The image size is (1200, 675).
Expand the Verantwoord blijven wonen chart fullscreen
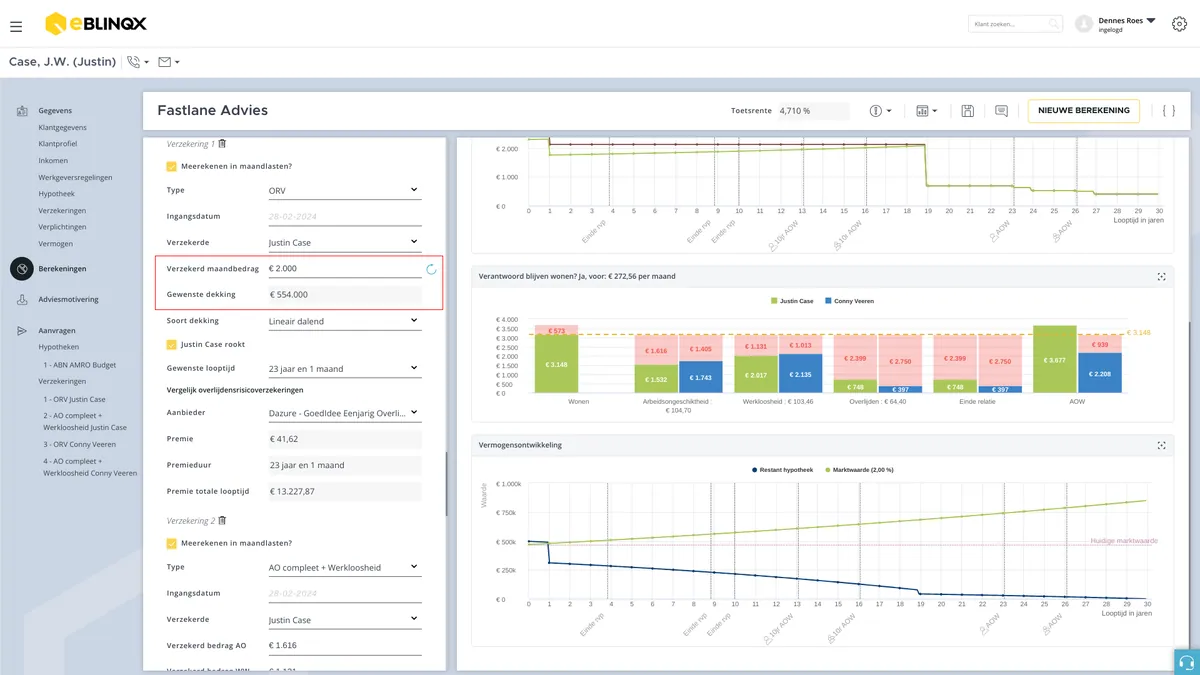click(x=1161, y=276)
